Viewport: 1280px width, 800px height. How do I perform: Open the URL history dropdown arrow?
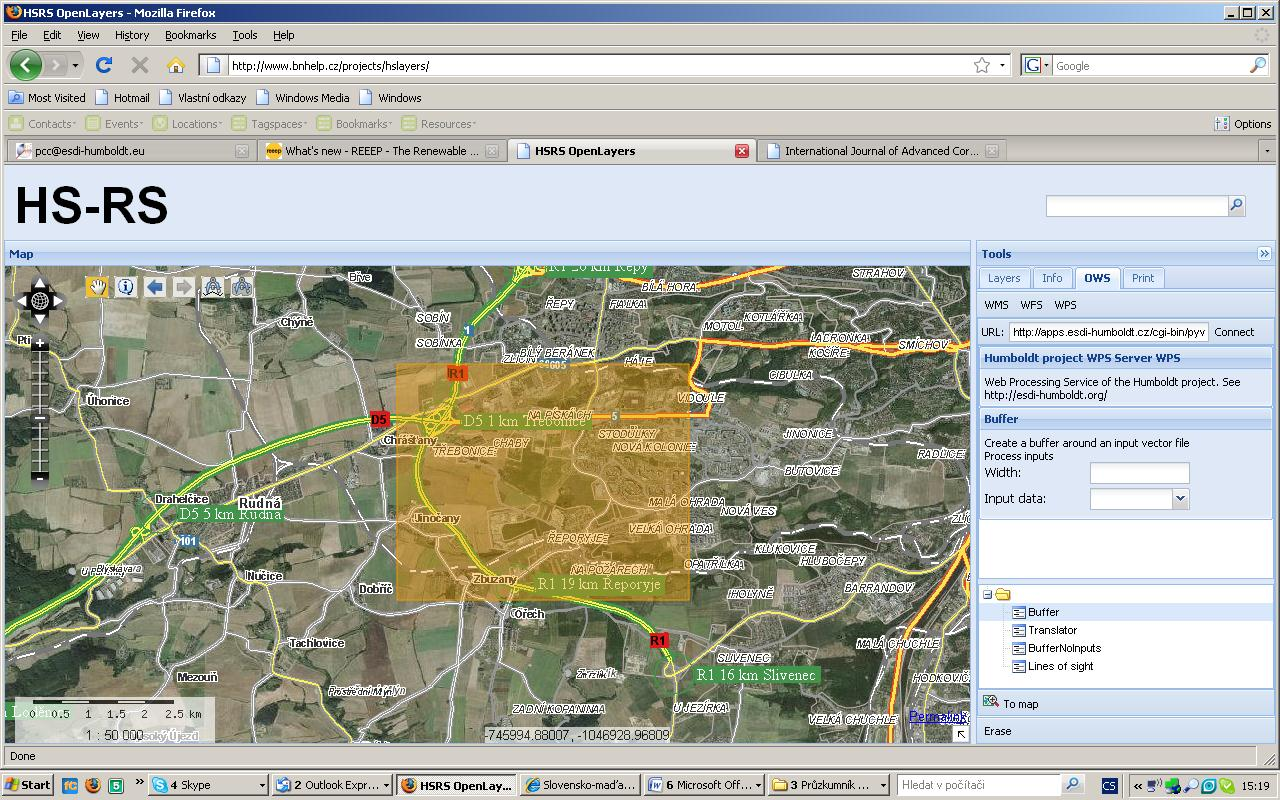[x=1002, y=65]
